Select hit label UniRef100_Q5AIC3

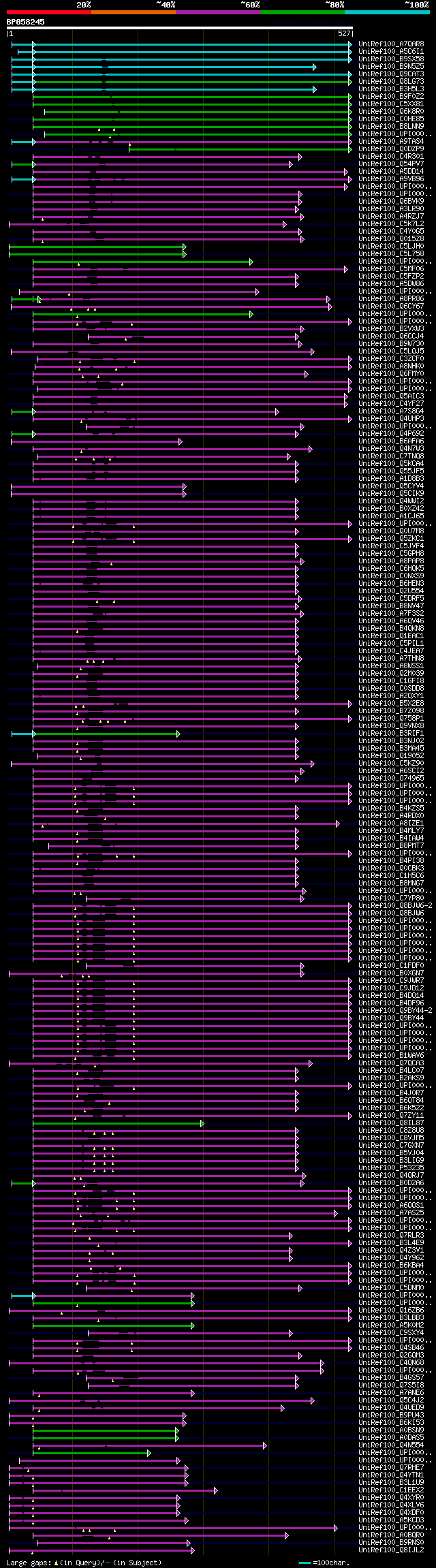point(391,396)
